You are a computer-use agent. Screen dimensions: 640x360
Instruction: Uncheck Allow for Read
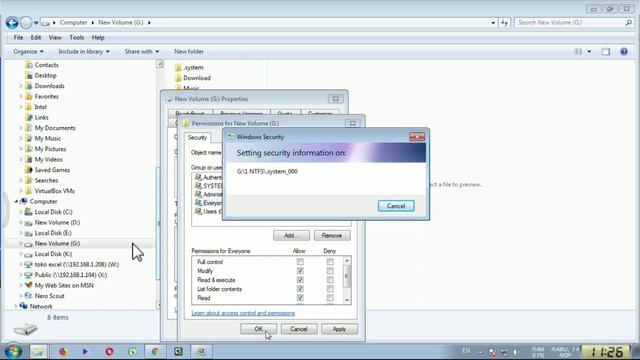pyautogui.click(x=300, y=298)
